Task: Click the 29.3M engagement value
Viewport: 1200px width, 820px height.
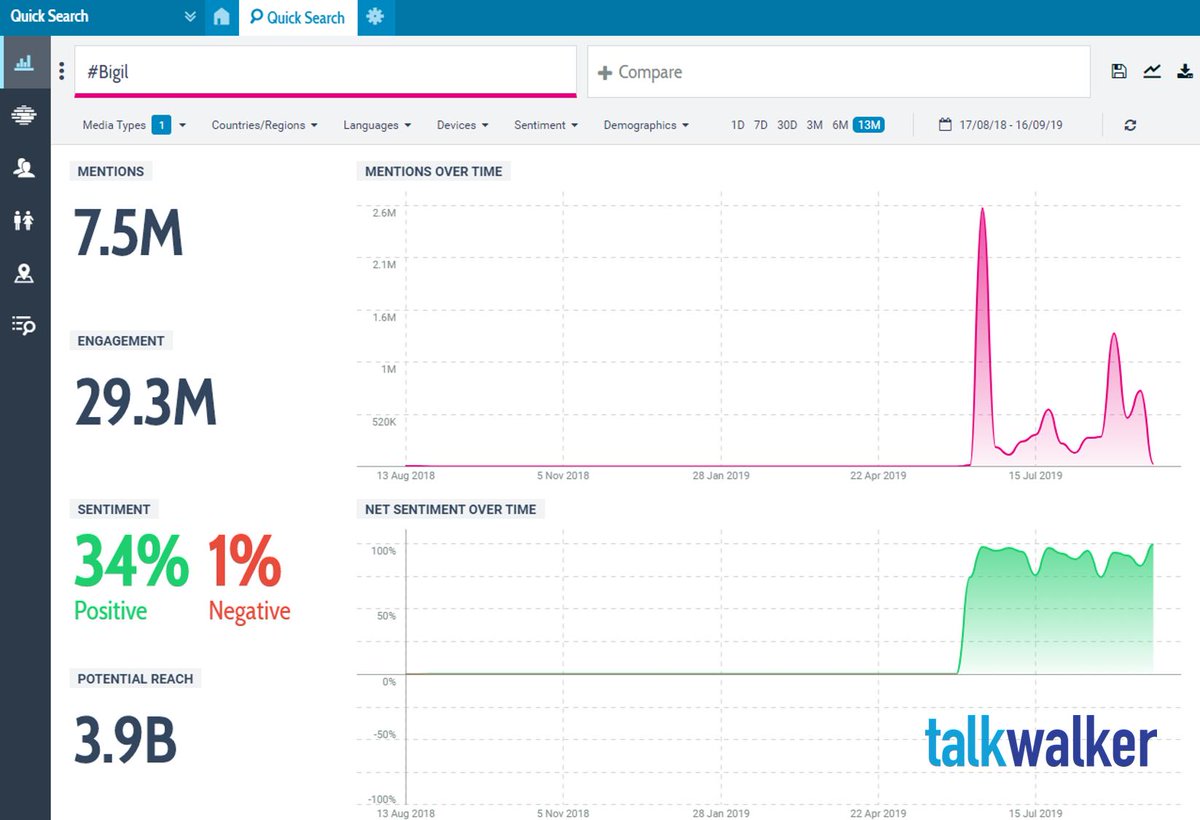Action: (x=146, y=403)
